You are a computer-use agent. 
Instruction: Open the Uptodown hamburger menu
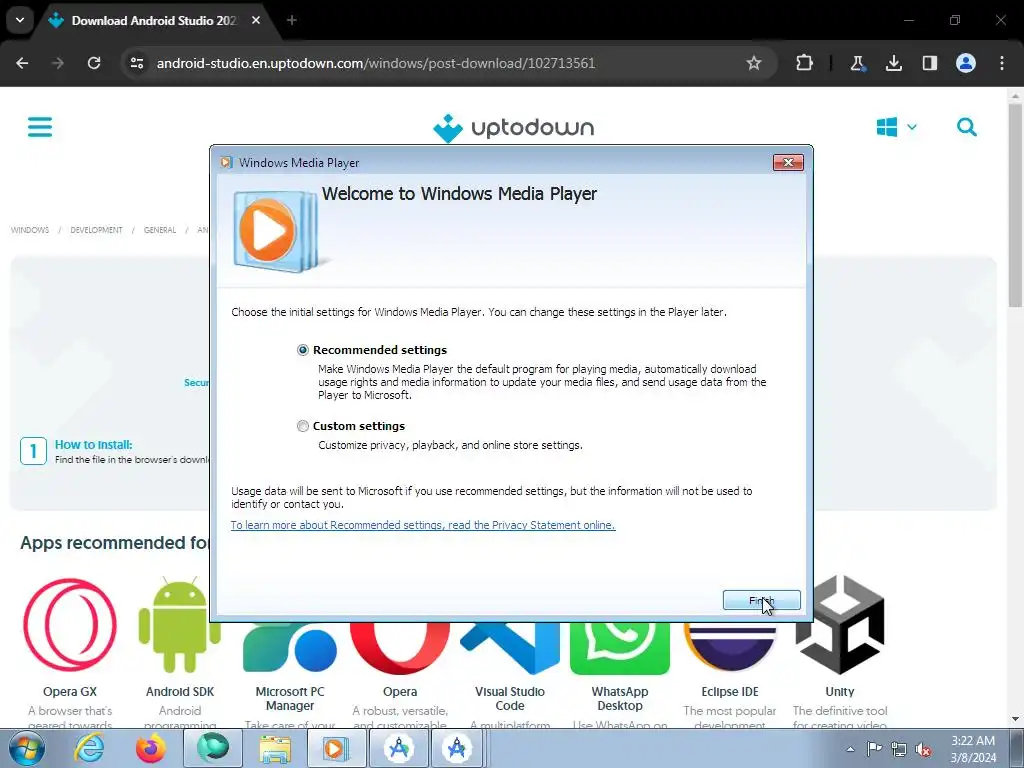[x=40, y=127]
